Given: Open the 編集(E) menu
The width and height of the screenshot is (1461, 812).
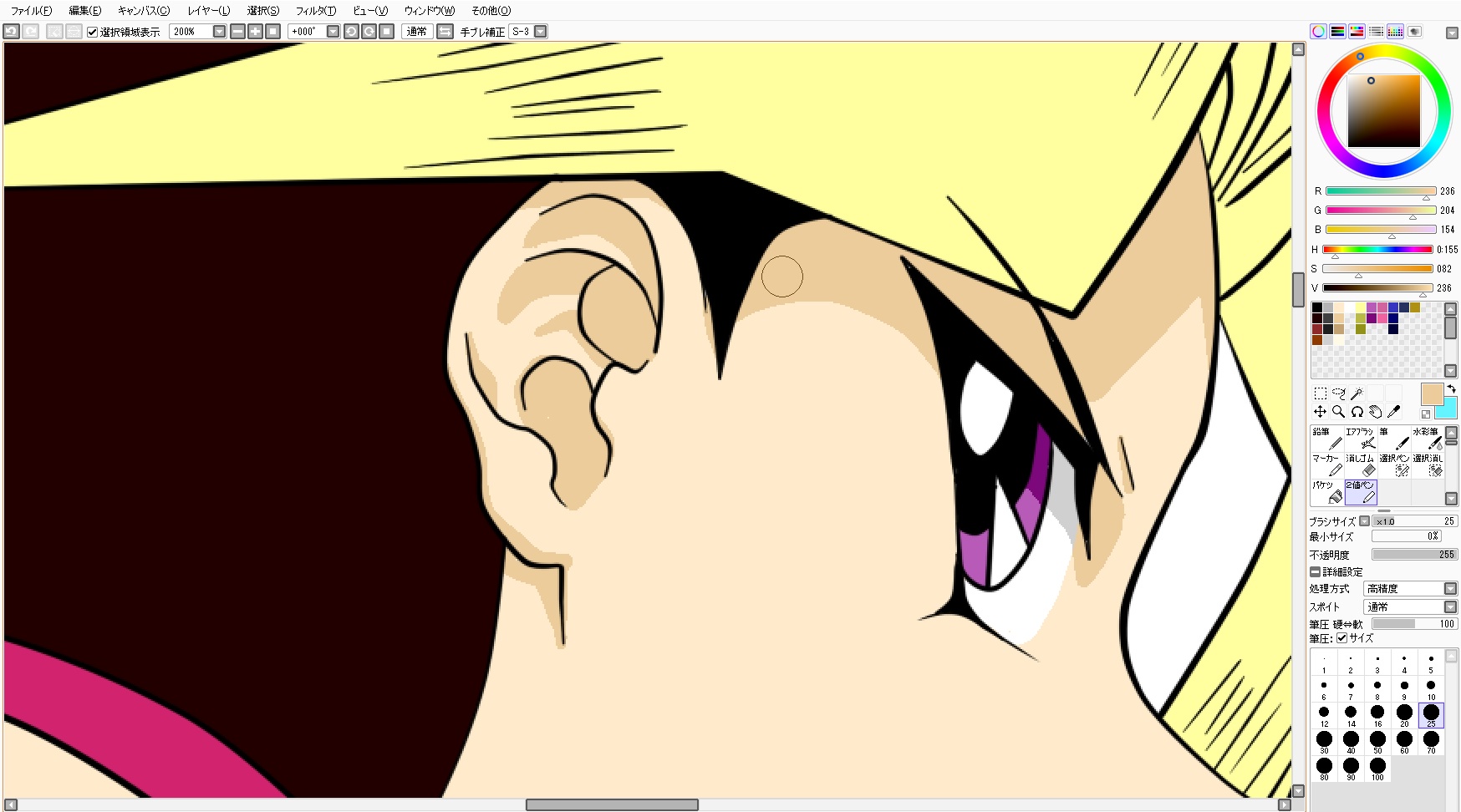Looking at the screenshot, I should pyautogui.click(x=85, y=11).
